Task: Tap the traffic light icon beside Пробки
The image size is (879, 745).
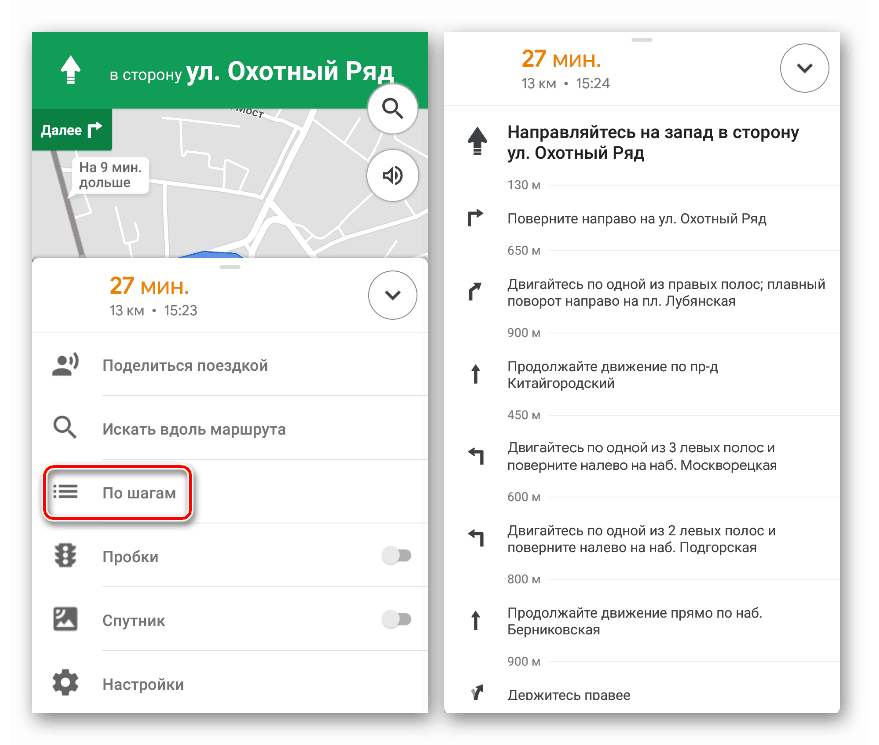Action: 65,556
